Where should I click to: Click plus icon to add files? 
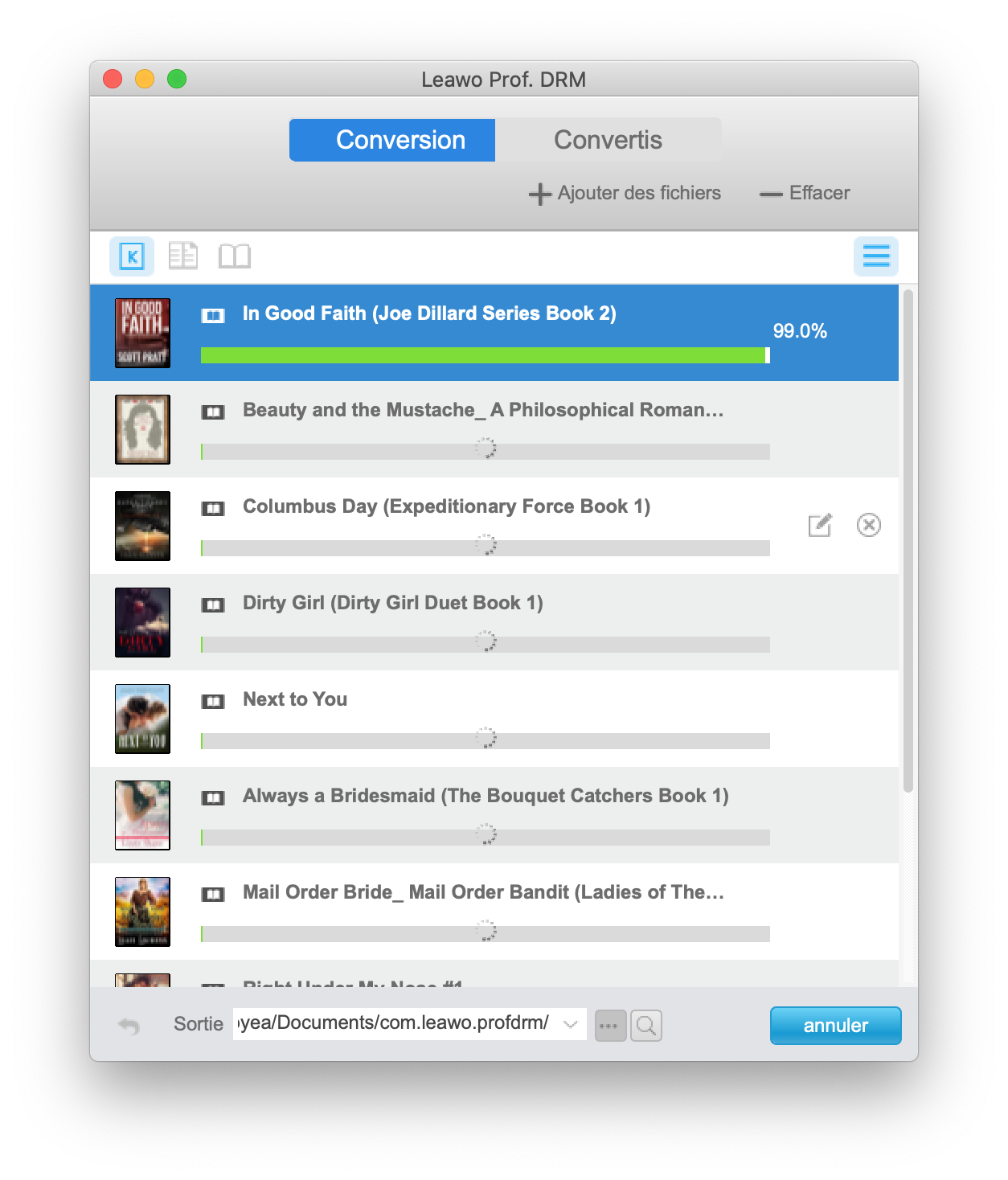click(539, 194)
